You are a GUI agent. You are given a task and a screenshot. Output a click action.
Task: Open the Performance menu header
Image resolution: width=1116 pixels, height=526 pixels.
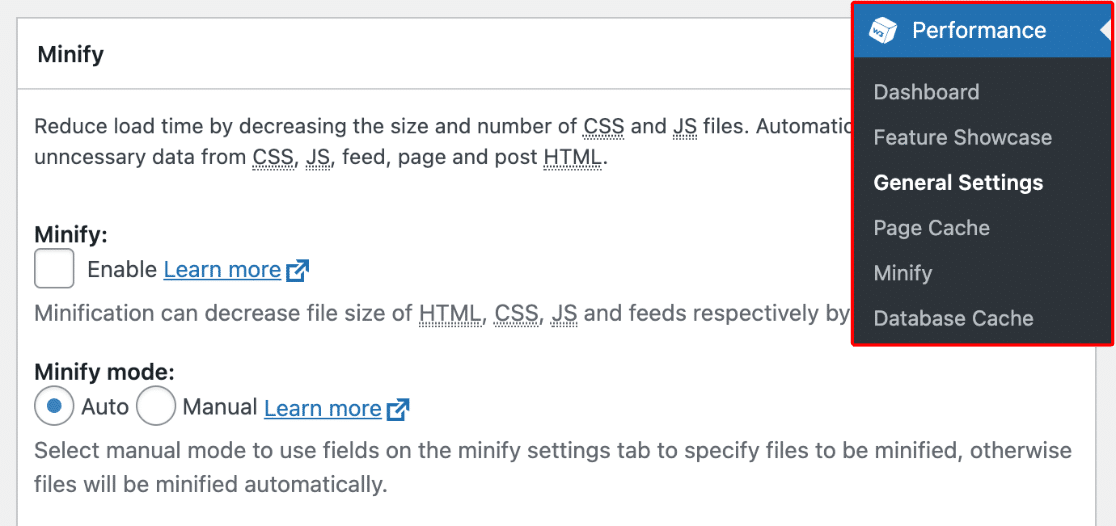click(x=978, y=30)
